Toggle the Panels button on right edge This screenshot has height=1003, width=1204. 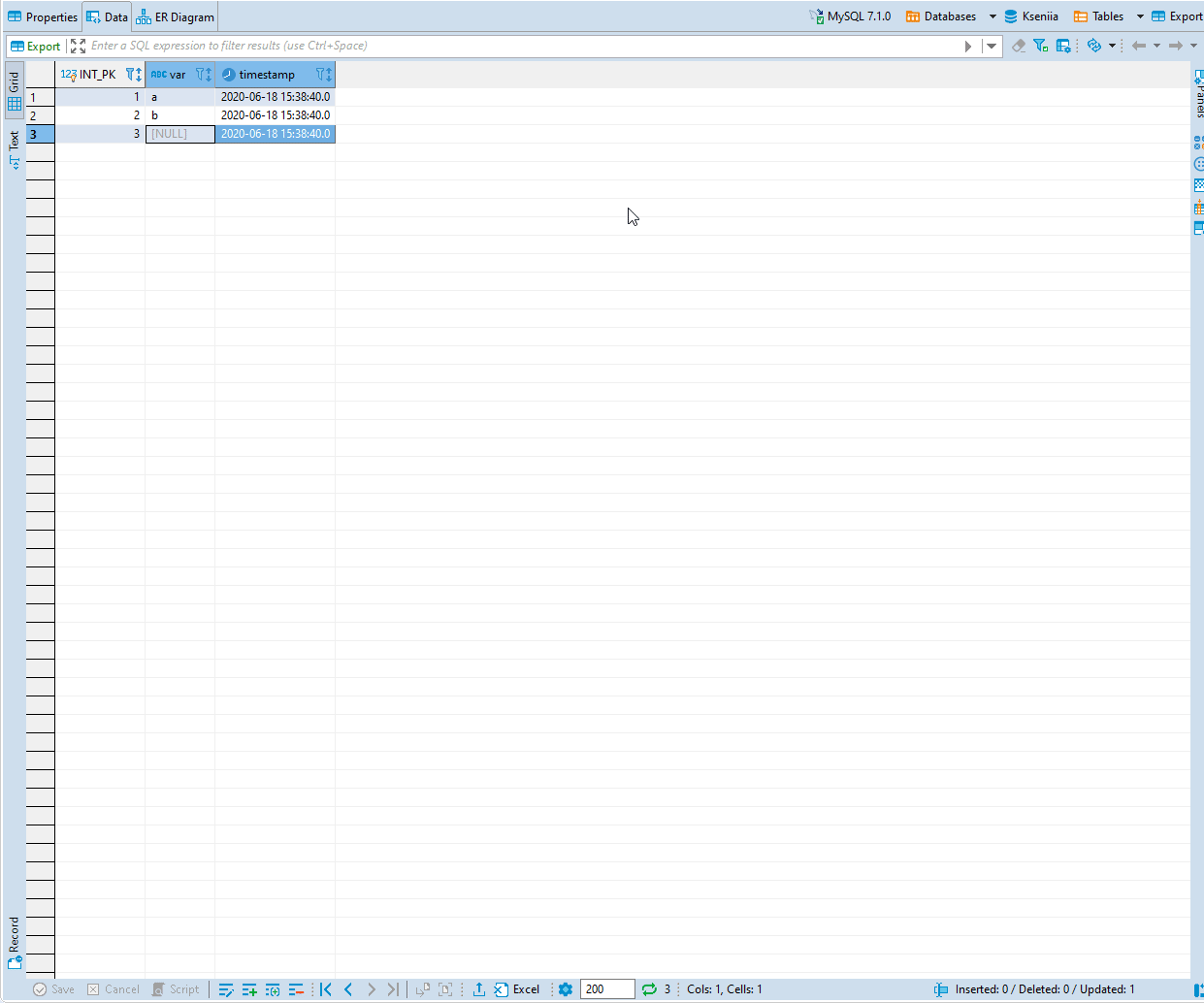point(1199,92)
